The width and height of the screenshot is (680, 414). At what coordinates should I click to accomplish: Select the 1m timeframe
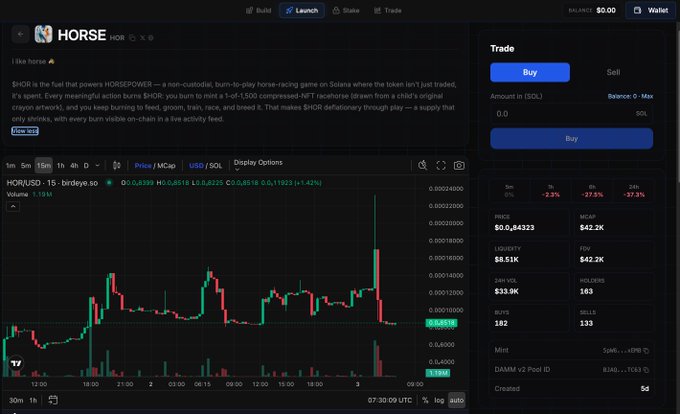click(x=11, y=166)
